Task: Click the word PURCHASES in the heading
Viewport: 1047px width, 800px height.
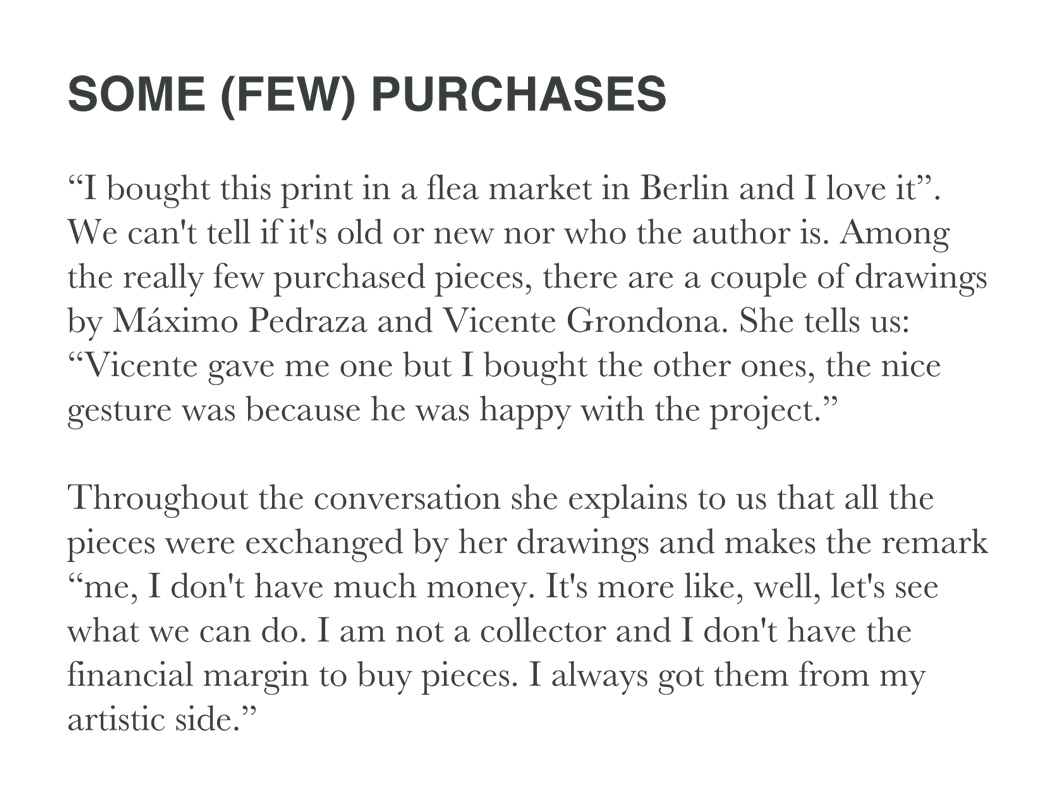Action: tap(519, 93)
